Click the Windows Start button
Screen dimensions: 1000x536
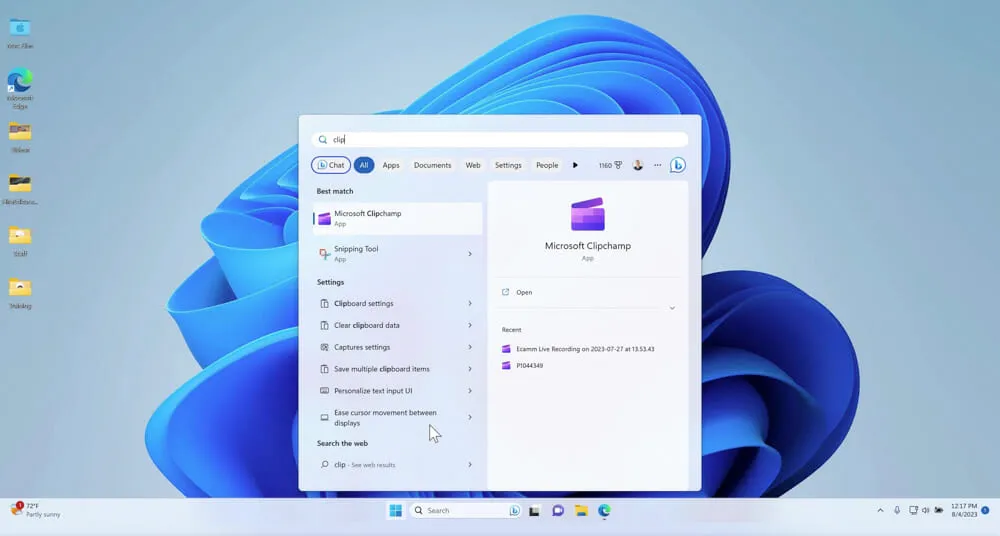(x=396, y=511)
